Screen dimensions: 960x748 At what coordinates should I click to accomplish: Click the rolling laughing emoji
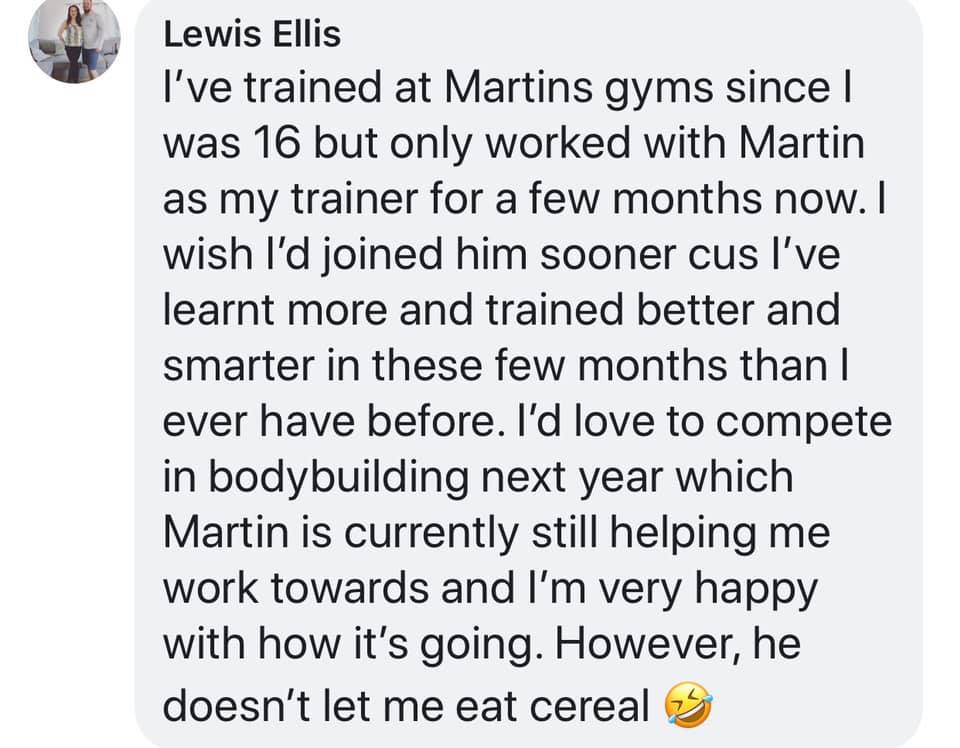click(x=690, y=708)
